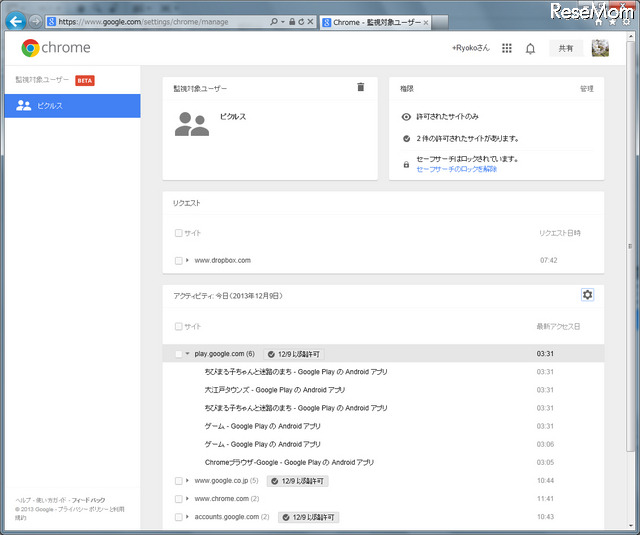The image size is (640, 535).
Task: Click the supervised user silhouette icon in card
Action: click(x=192, y=124)
